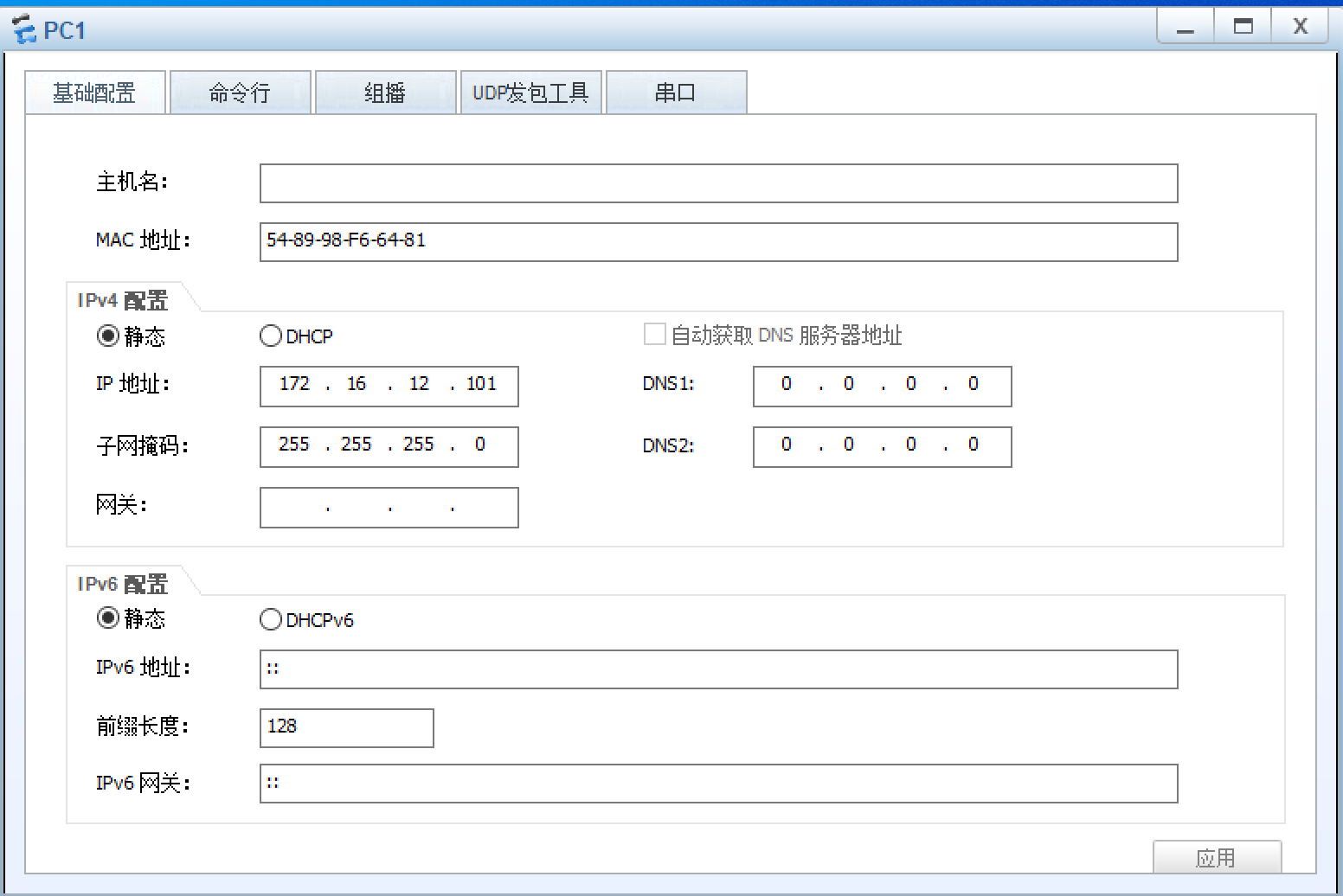Viewport: 1343px width, 896px height.
Task: Click the DNS1 address field
Action: coord(881,387)
